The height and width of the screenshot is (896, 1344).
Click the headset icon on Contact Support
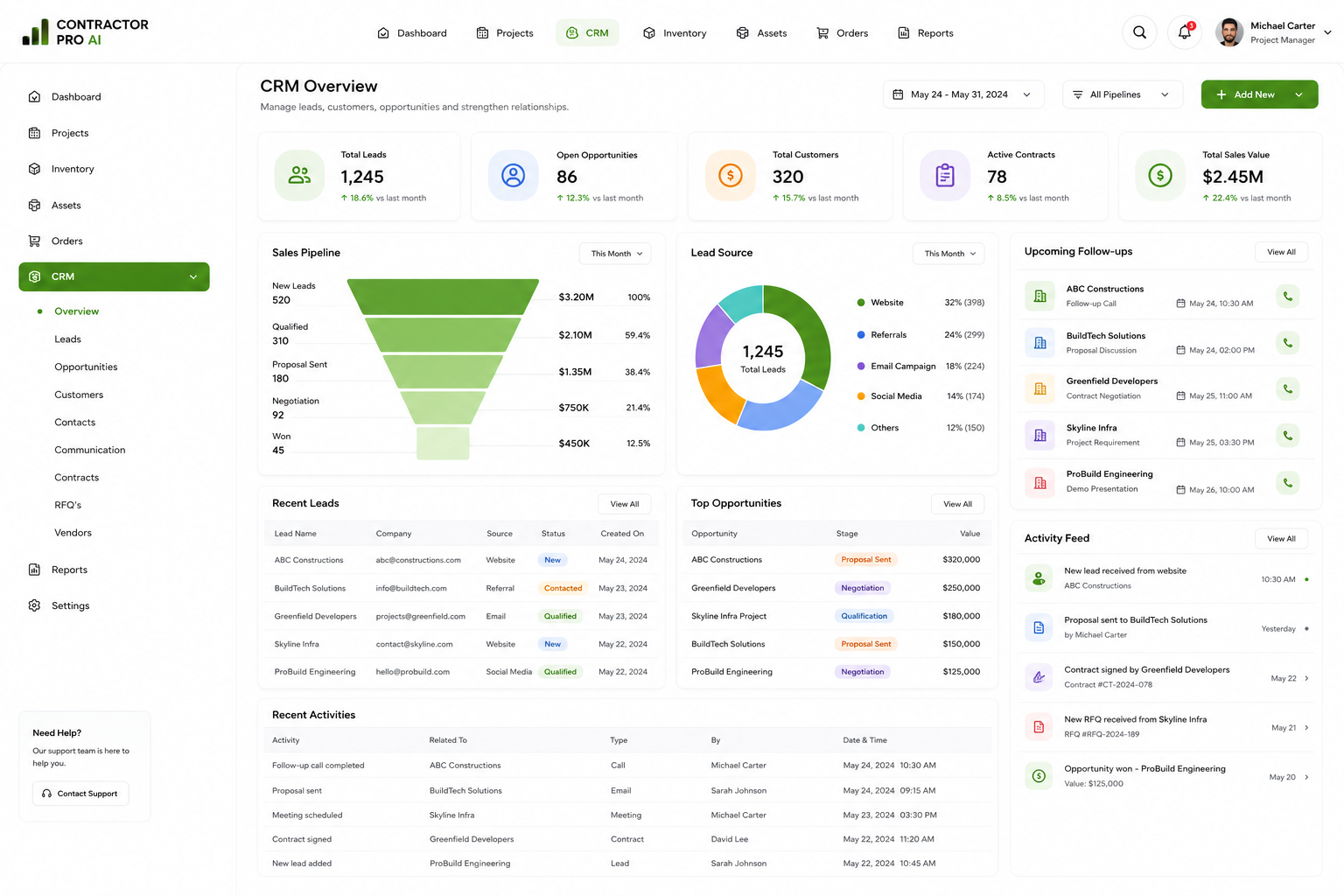(47, 794)
